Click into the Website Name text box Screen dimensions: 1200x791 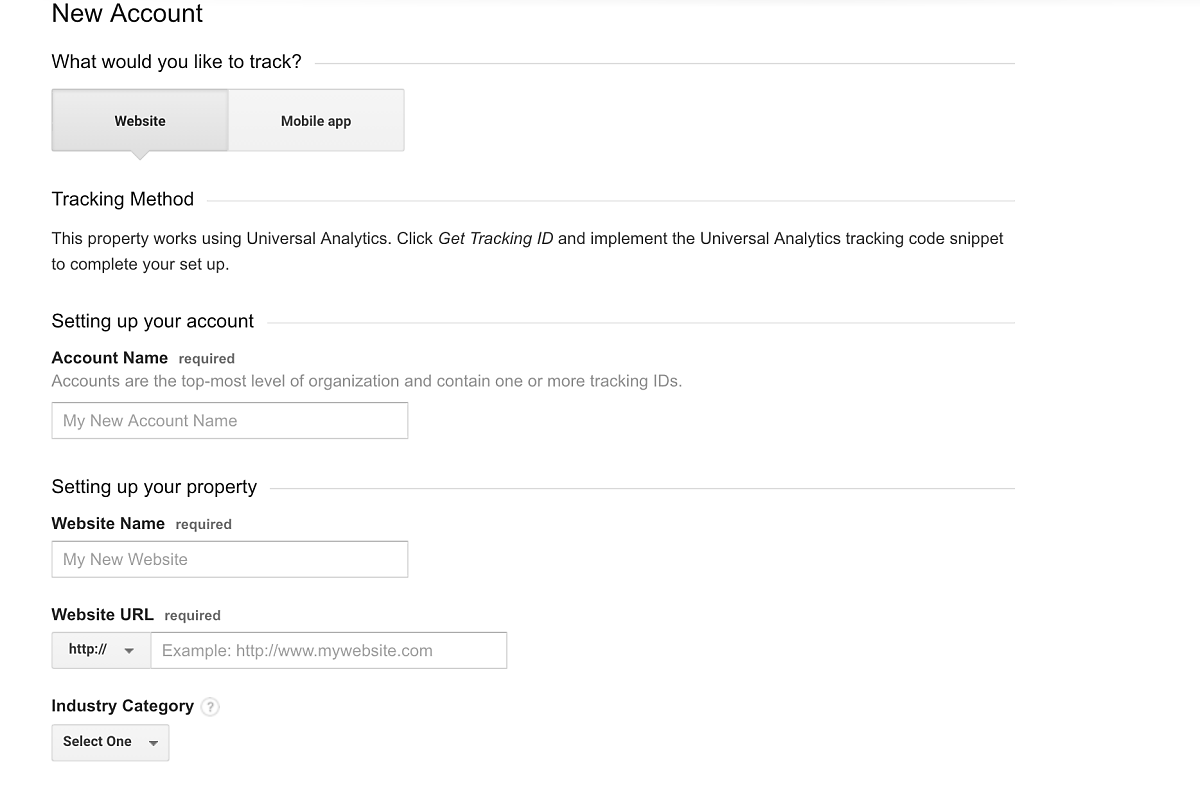[x=229, y=559]
